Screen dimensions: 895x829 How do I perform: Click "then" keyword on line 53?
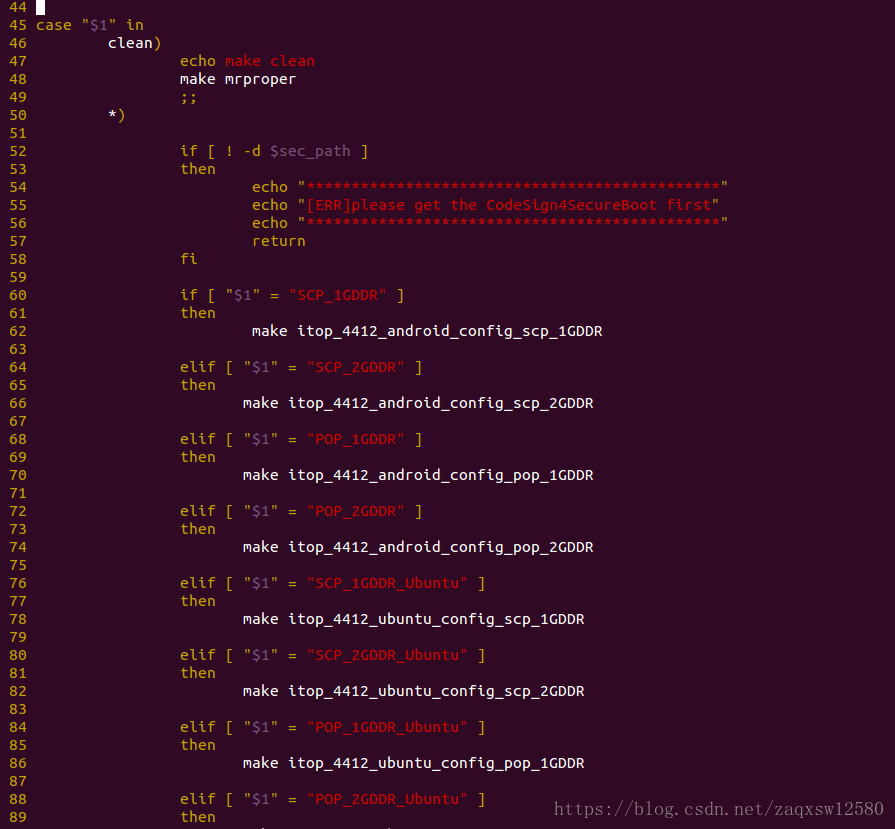(198, 169)
